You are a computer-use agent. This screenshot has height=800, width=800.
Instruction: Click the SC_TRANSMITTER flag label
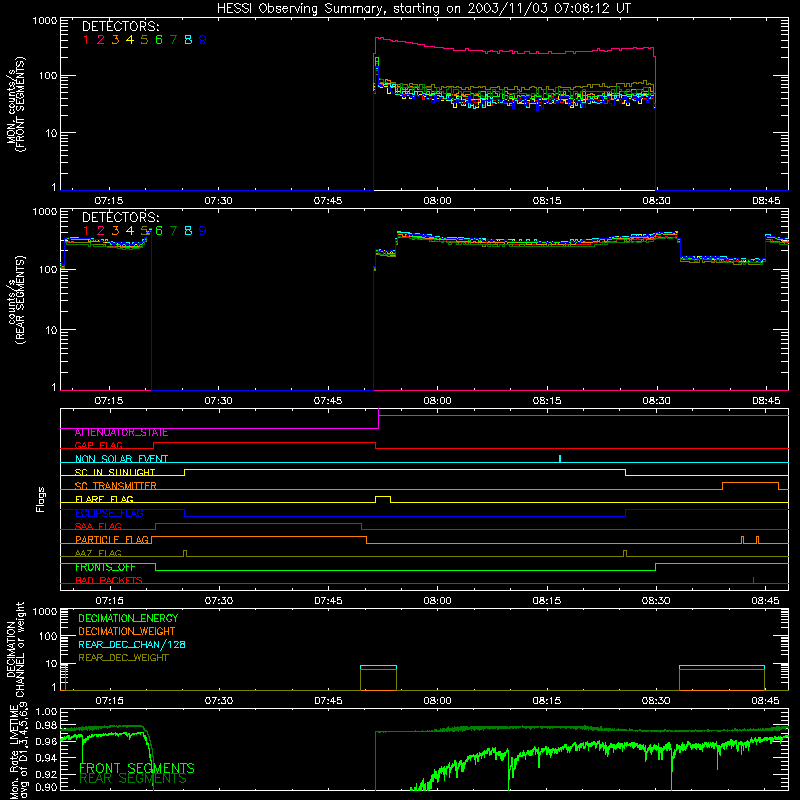116,486
